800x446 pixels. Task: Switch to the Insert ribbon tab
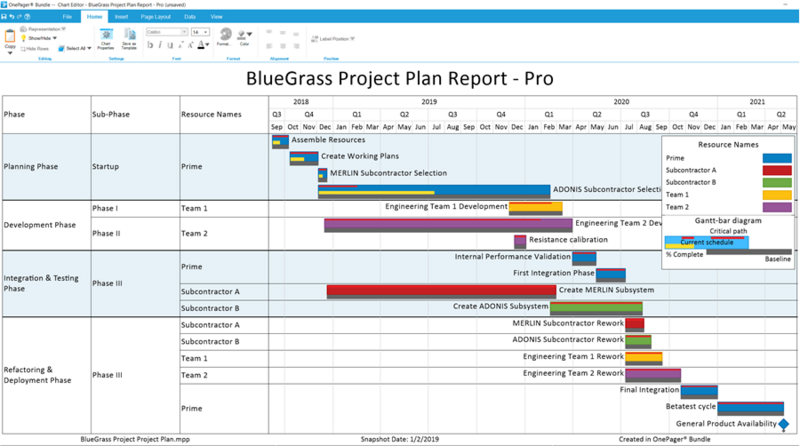pyautogui.click(x=121, y=17)
